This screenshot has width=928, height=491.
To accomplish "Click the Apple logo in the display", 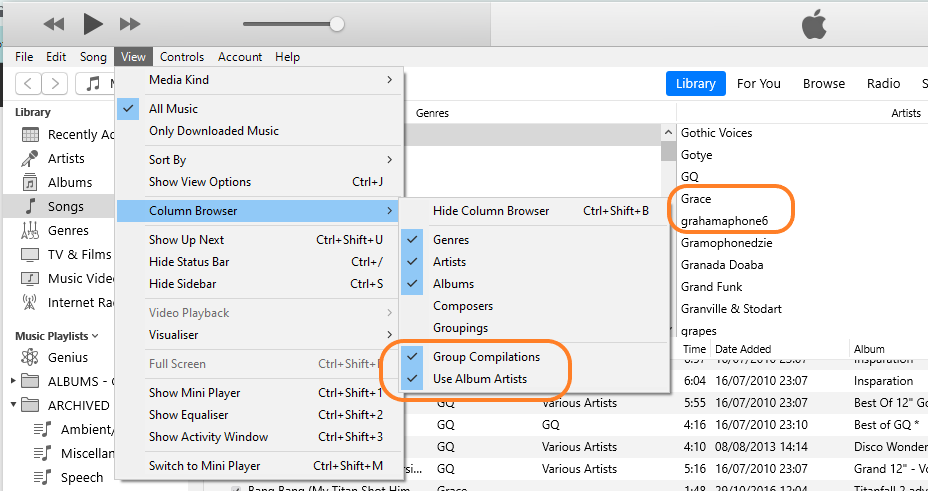I will pos(813,25).
